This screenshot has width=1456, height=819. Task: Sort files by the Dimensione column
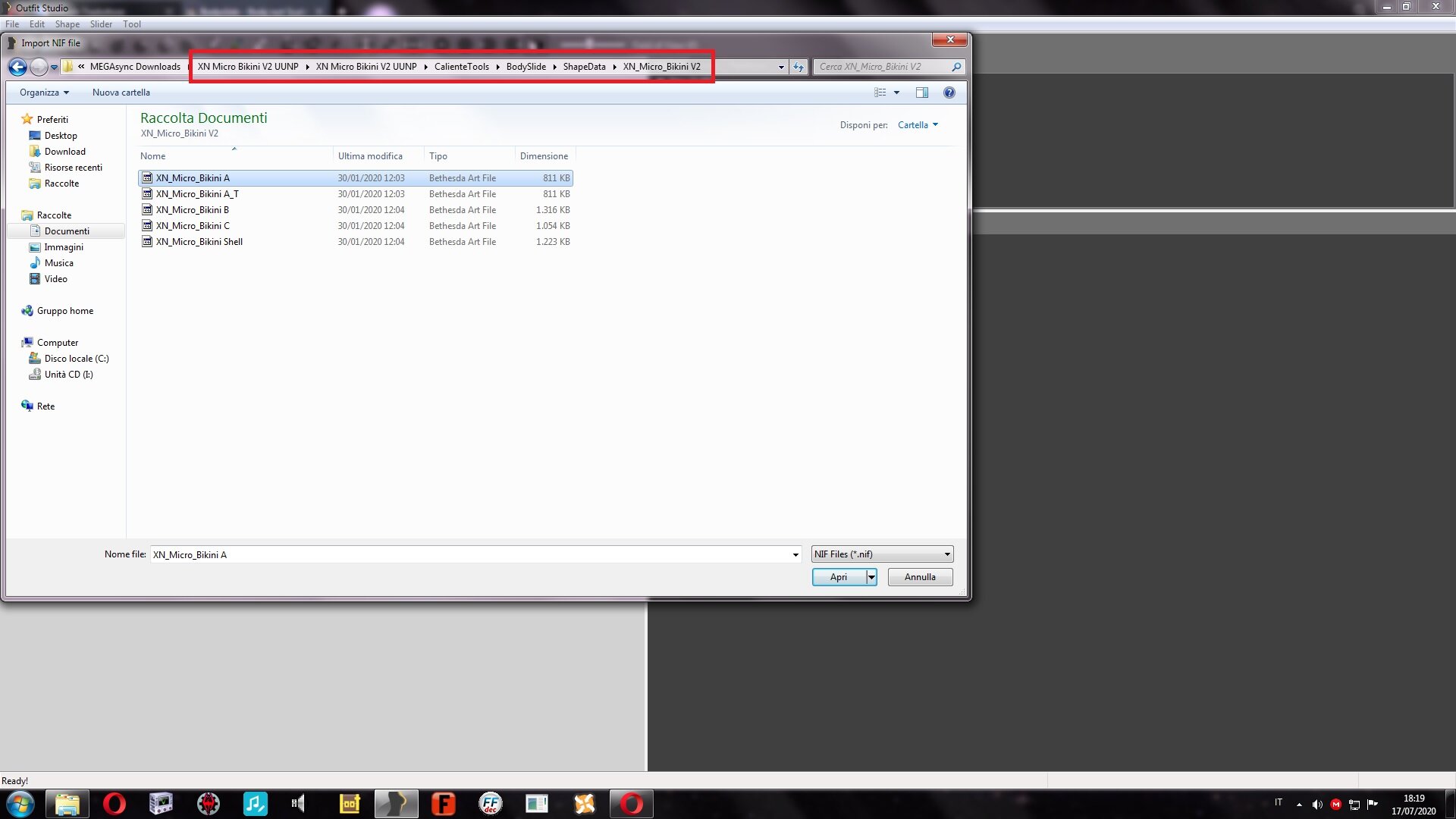[x=545, y=156]
